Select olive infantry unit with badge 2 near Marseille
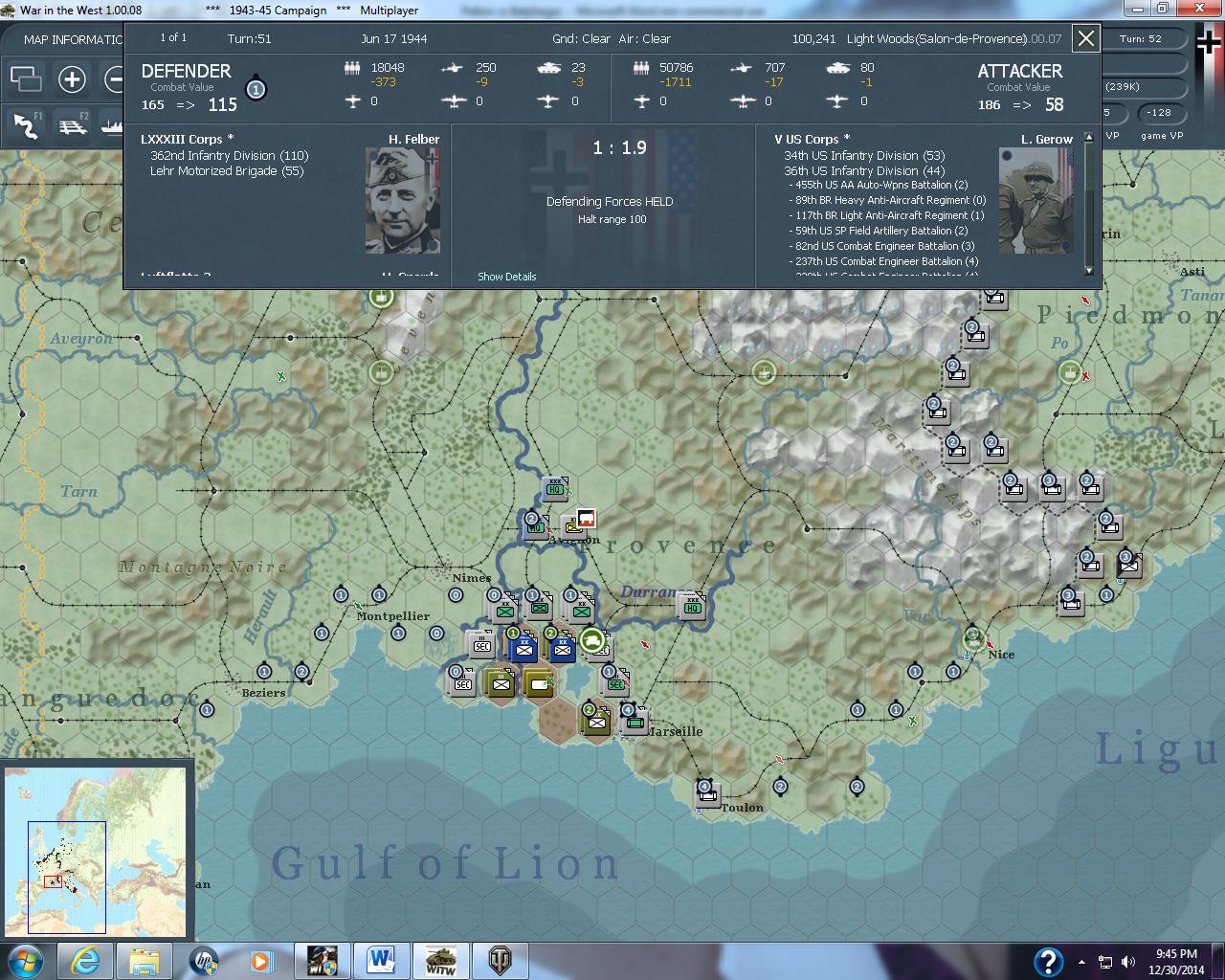 (597, 721)
